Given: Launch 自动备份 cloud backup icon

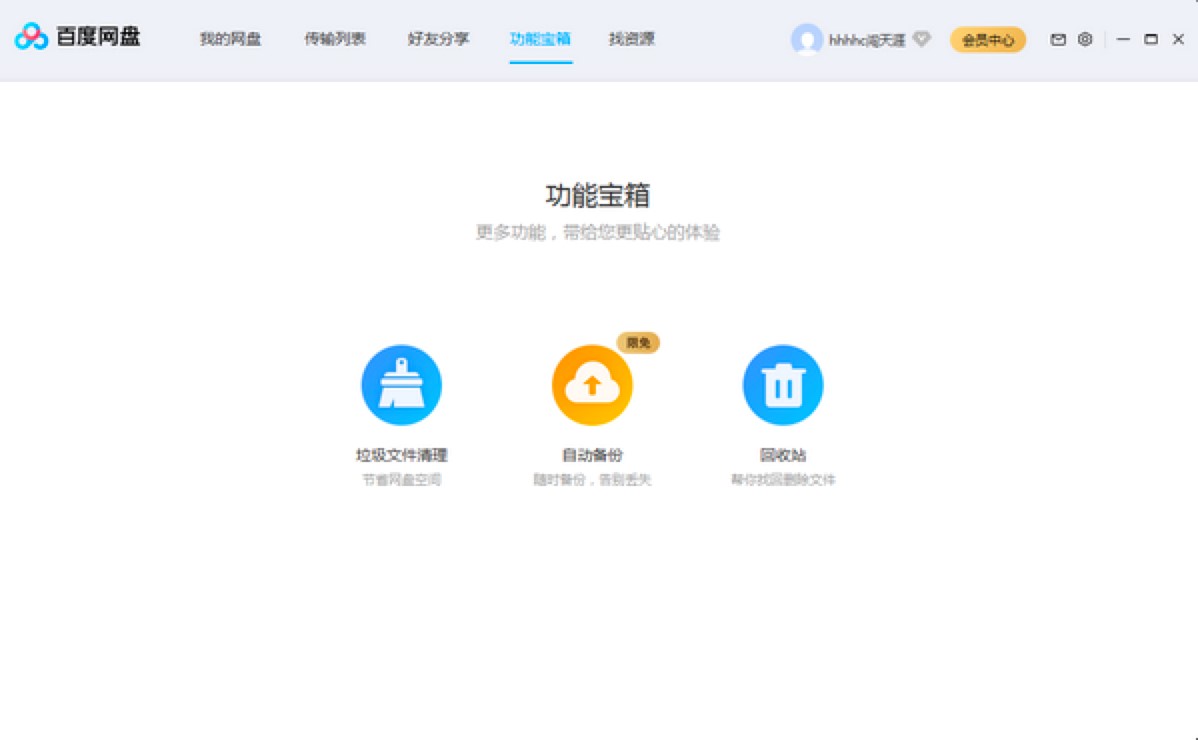Looking at the screenshot, I should tap(591, 384).
